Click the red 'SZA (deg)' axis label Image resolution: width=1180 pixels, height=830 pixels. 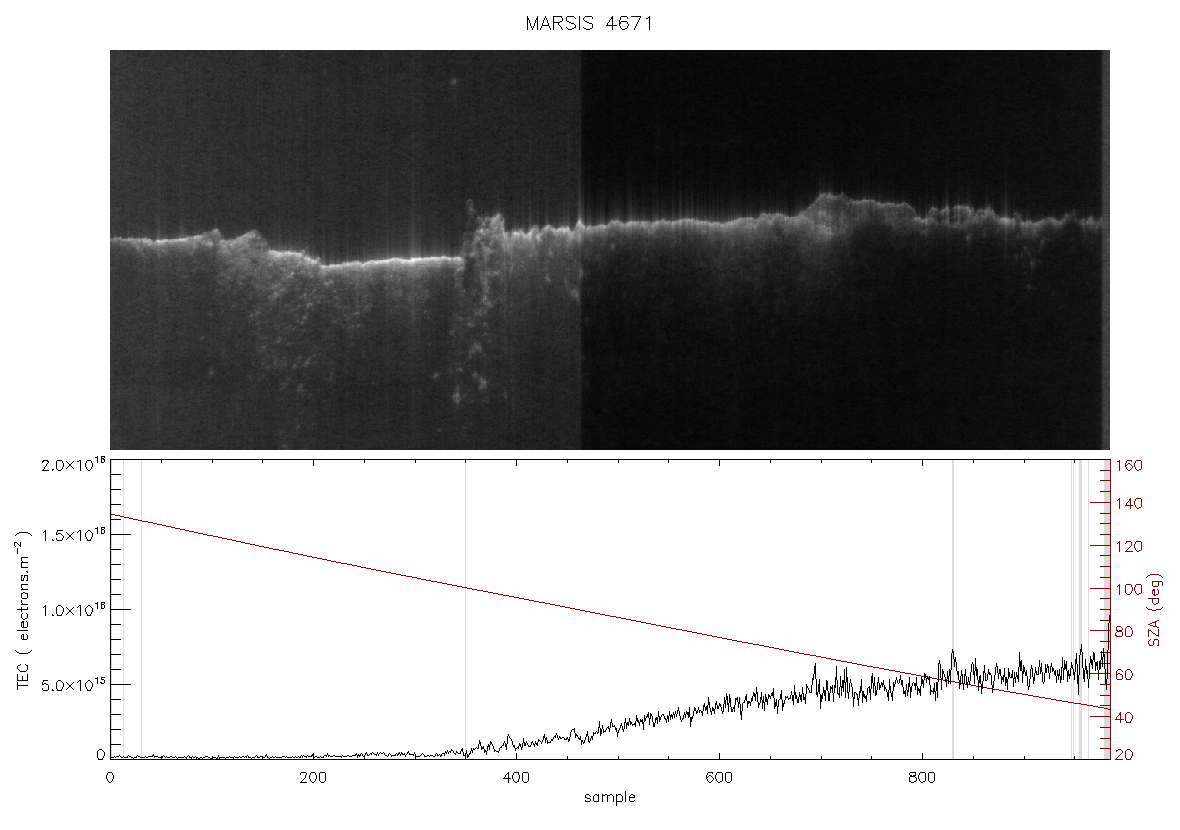click(x=1155, y=610)
